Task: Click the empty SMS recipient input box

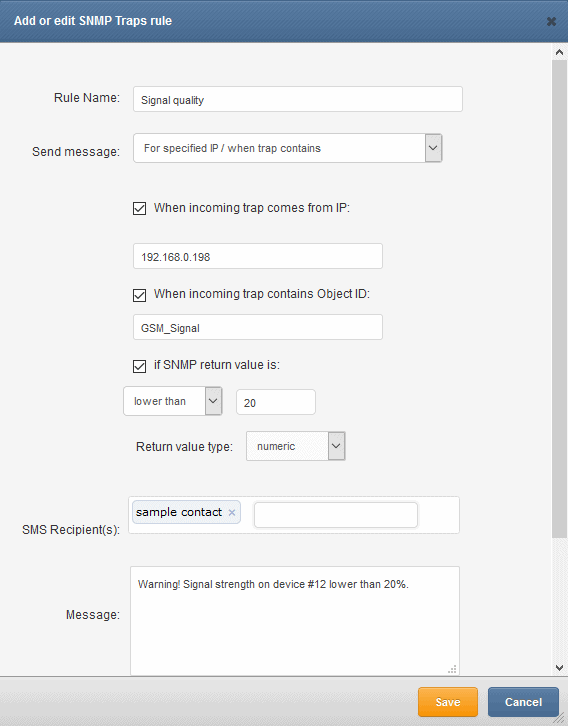Action: [336, 515]
